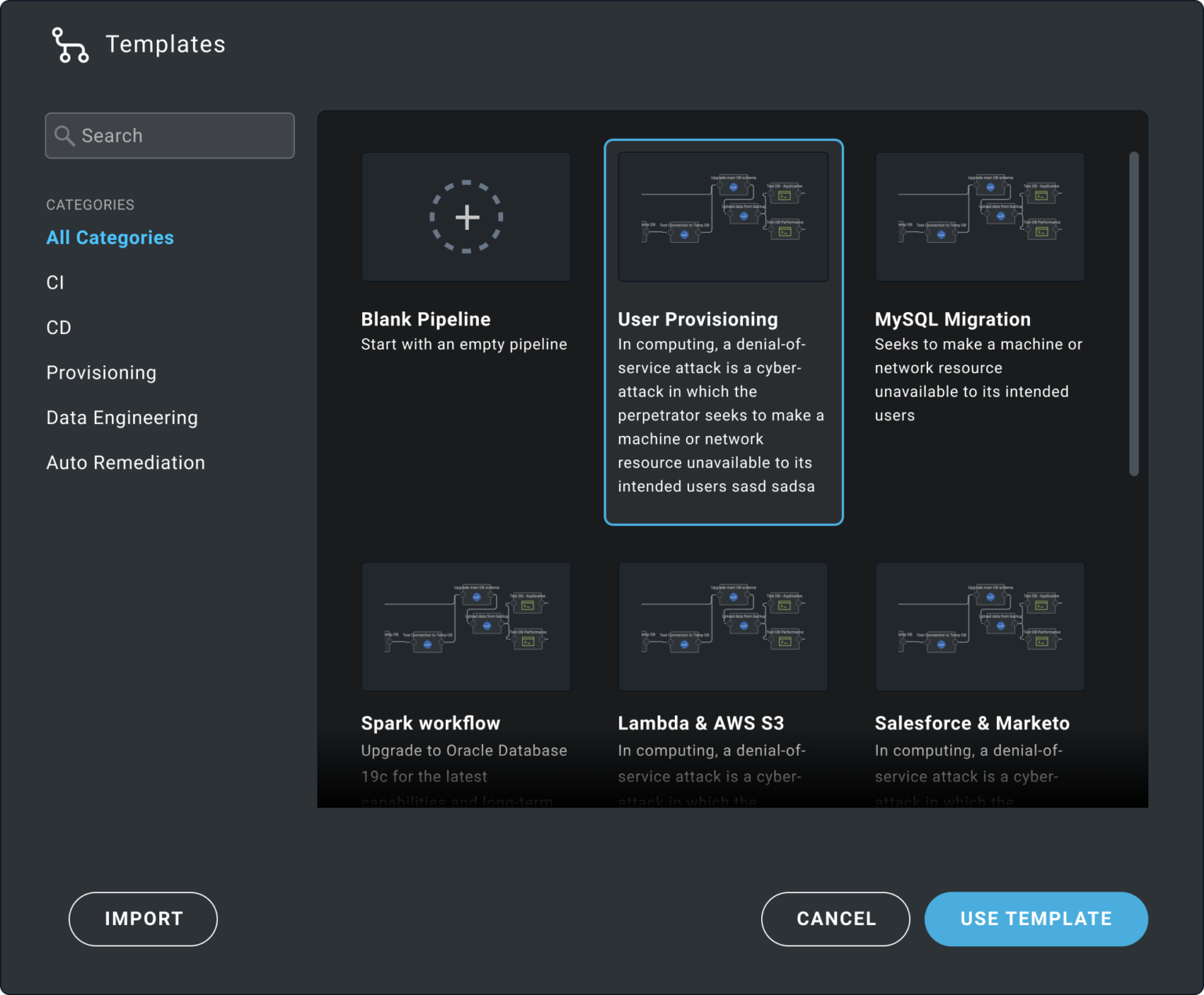Click the magnifier icon in the search bar
This screenshot has height=995, width=1204.
coord(65,135)
